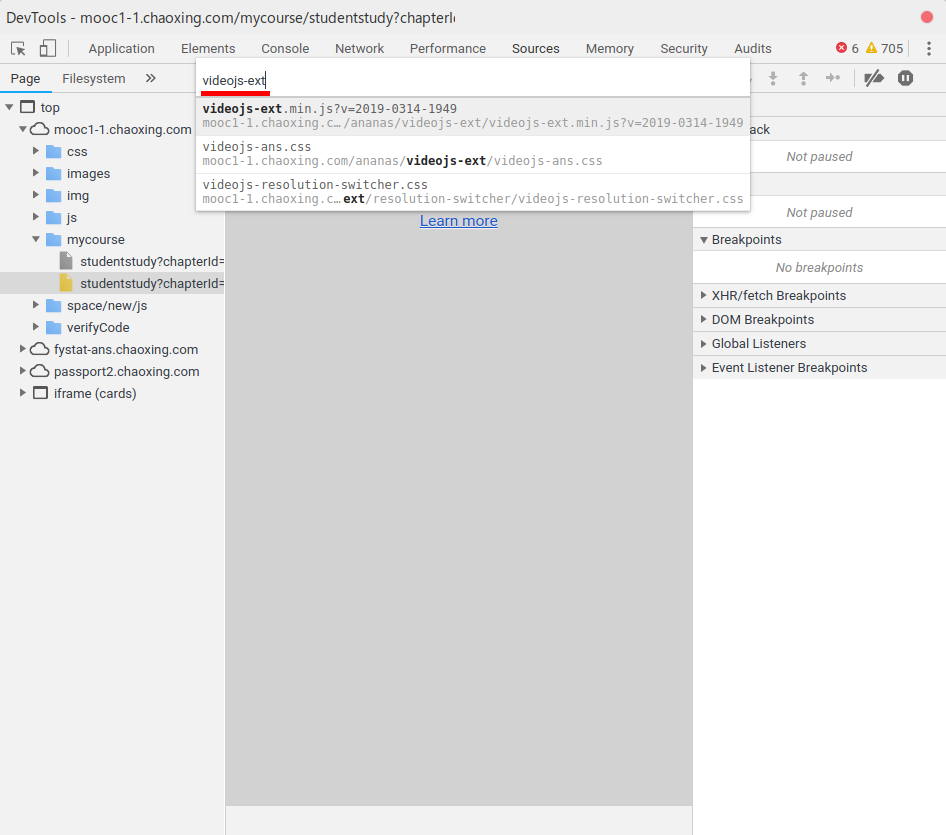Collapse the mooc1-1.chaoxing.com tree node
The width and height of the screenshot is (946, 835).
[22, 129]
